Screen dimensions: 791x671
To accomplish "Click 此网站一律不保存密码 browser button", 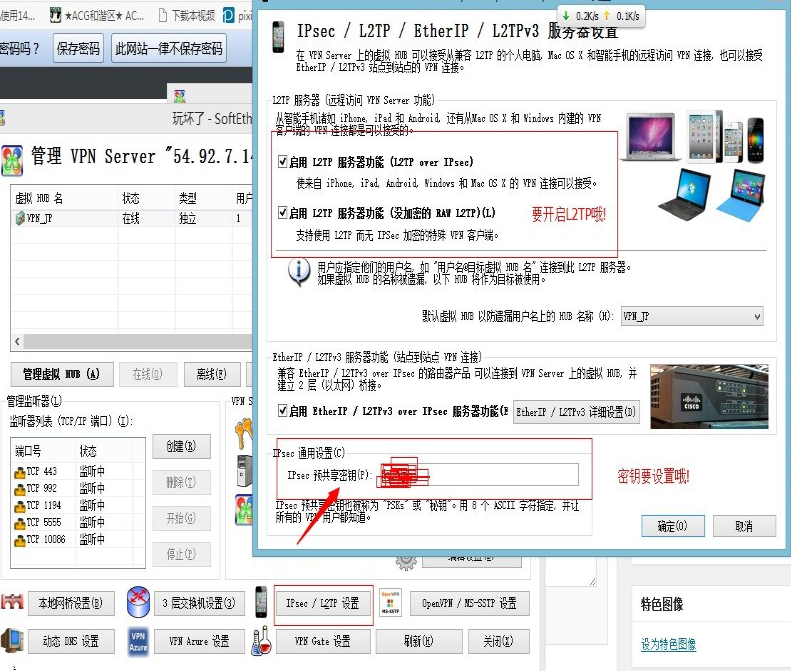I will [x=168, y=48].
